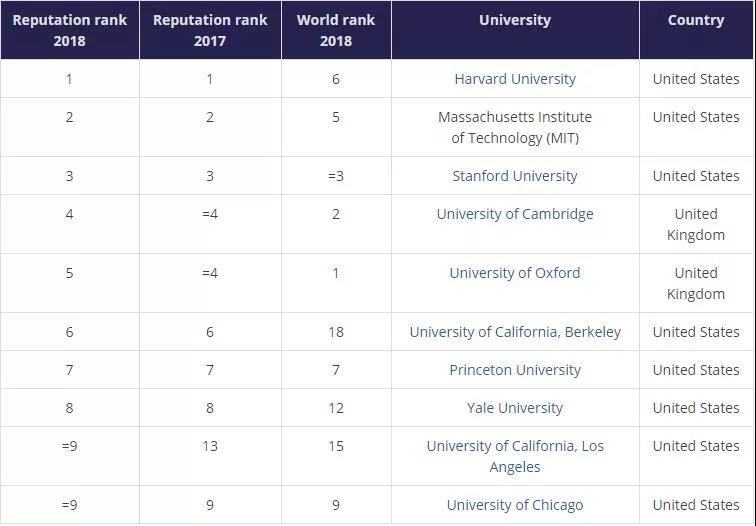Click the reputation rank 2017 value 13

210,446
